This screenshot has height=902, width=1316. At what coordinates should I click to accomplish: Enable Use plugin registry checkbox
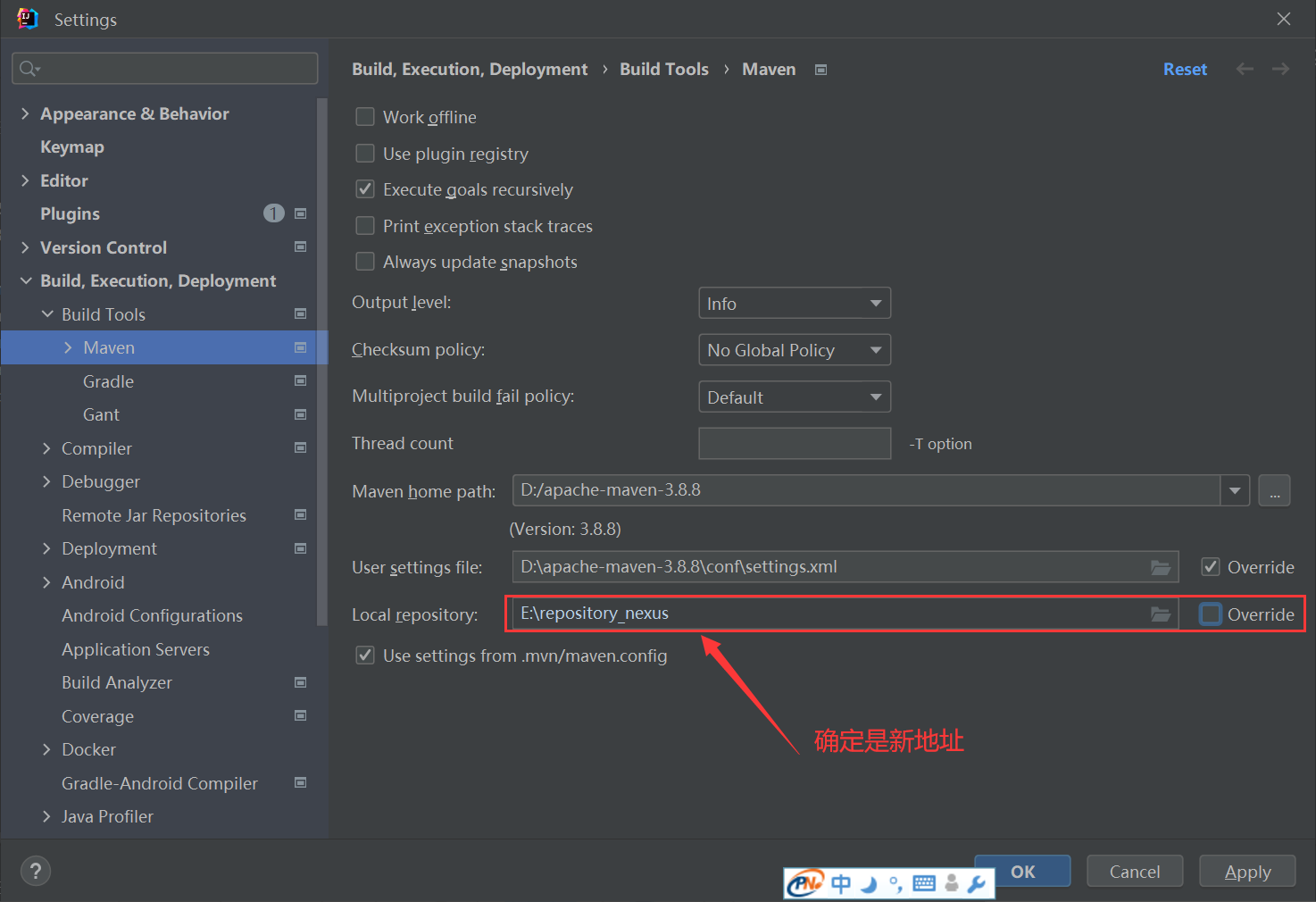pyautogui.click(x=365, y=154)
